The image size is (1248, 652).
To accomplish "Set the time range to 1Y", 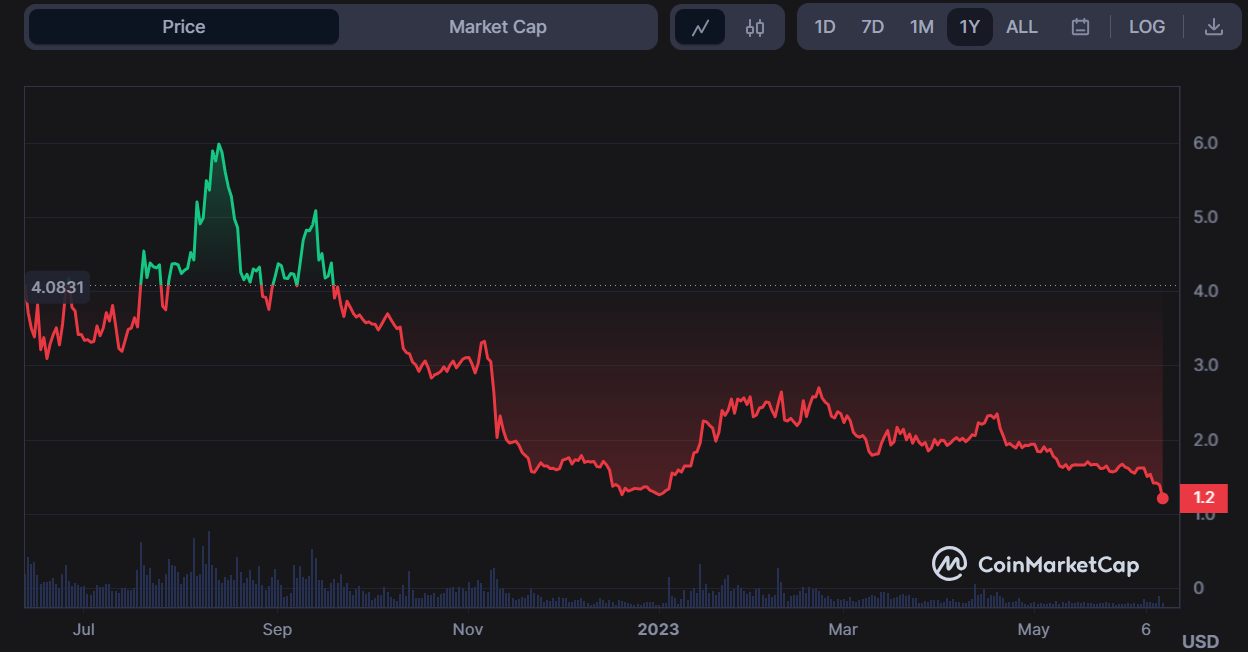I will pos(970,27).
